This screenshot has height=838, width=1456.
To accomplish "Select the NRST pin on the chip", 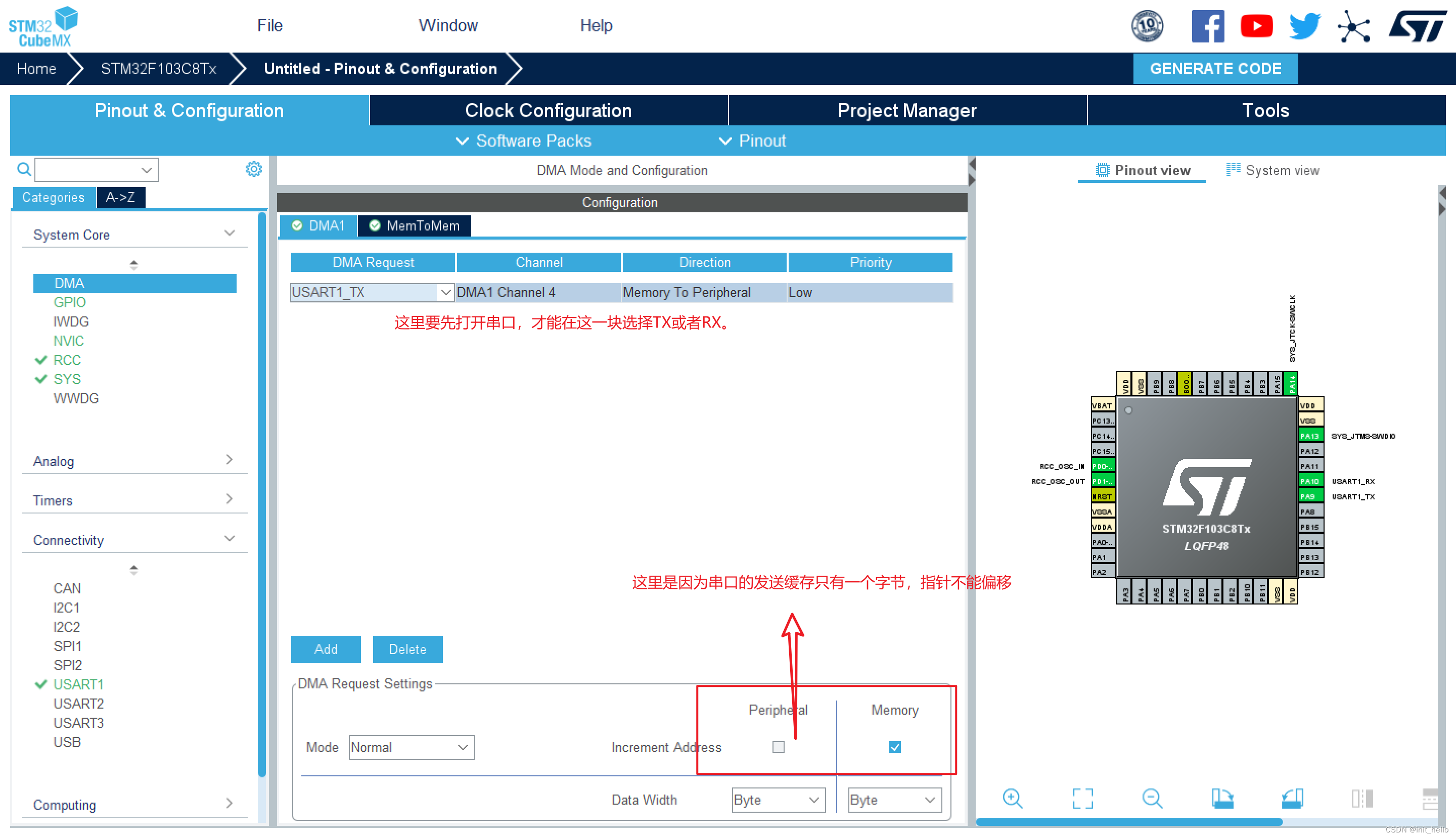I will coord(1103,496).
